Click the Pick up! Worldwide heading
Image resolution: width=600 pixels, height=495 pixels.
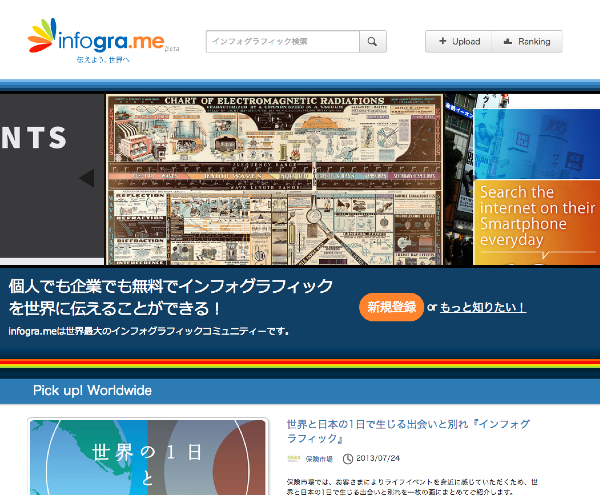[92, 391]
